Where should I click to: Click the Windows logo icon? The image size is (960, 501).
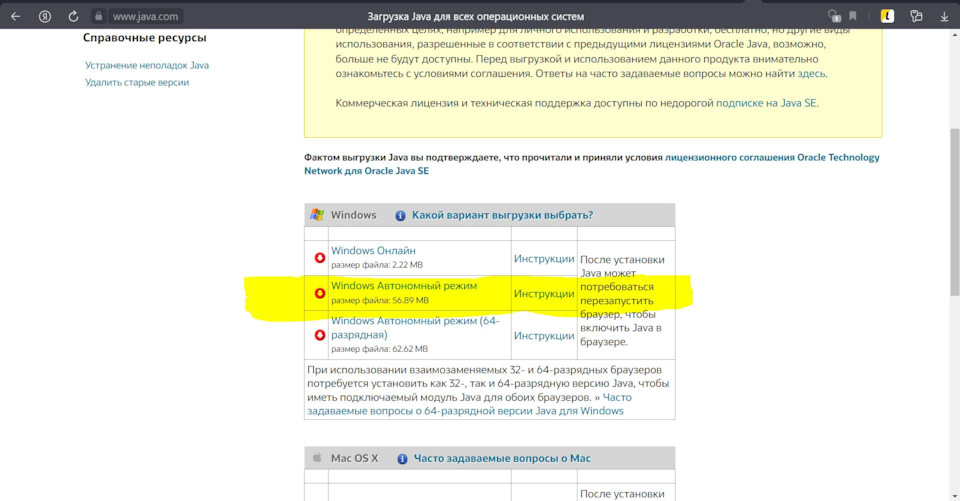click(317, 214)
